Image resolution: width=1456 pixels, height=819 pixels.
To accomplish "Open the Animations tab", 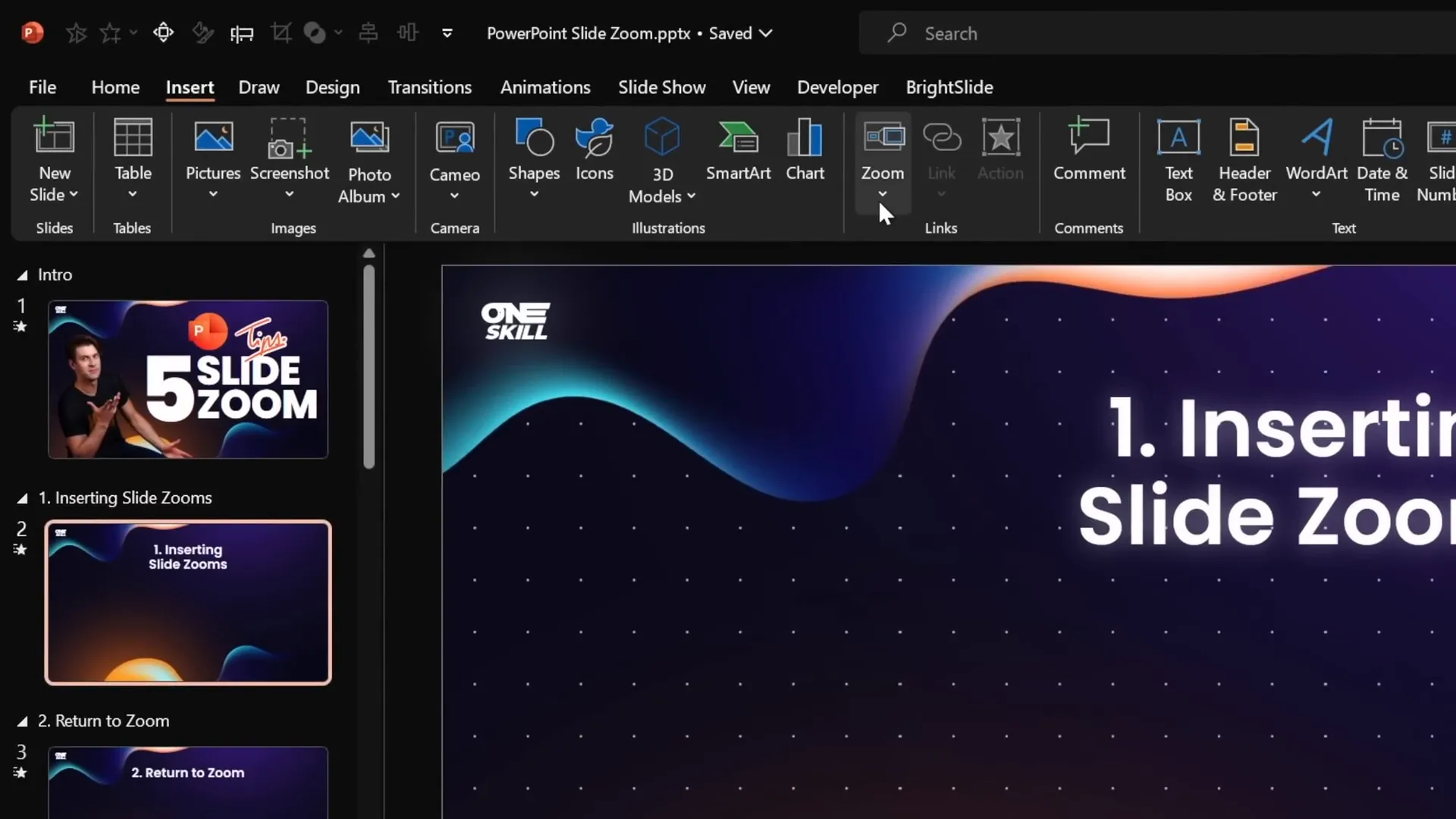I will pyautogui.click(x=544, y=87).
